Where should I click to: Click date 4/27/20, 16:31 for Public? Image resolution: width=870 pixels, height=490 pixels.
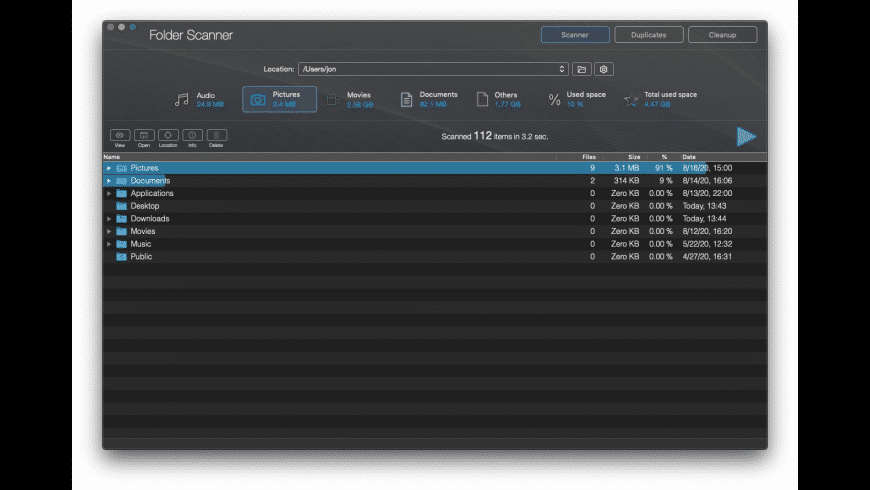707,257
